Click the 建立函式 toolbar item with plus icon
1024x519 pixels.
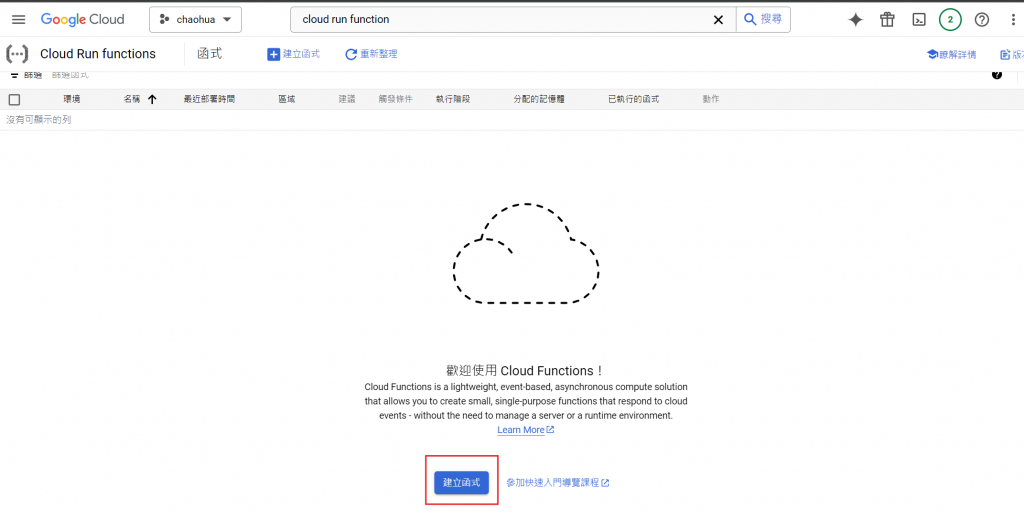click(294, 54)
